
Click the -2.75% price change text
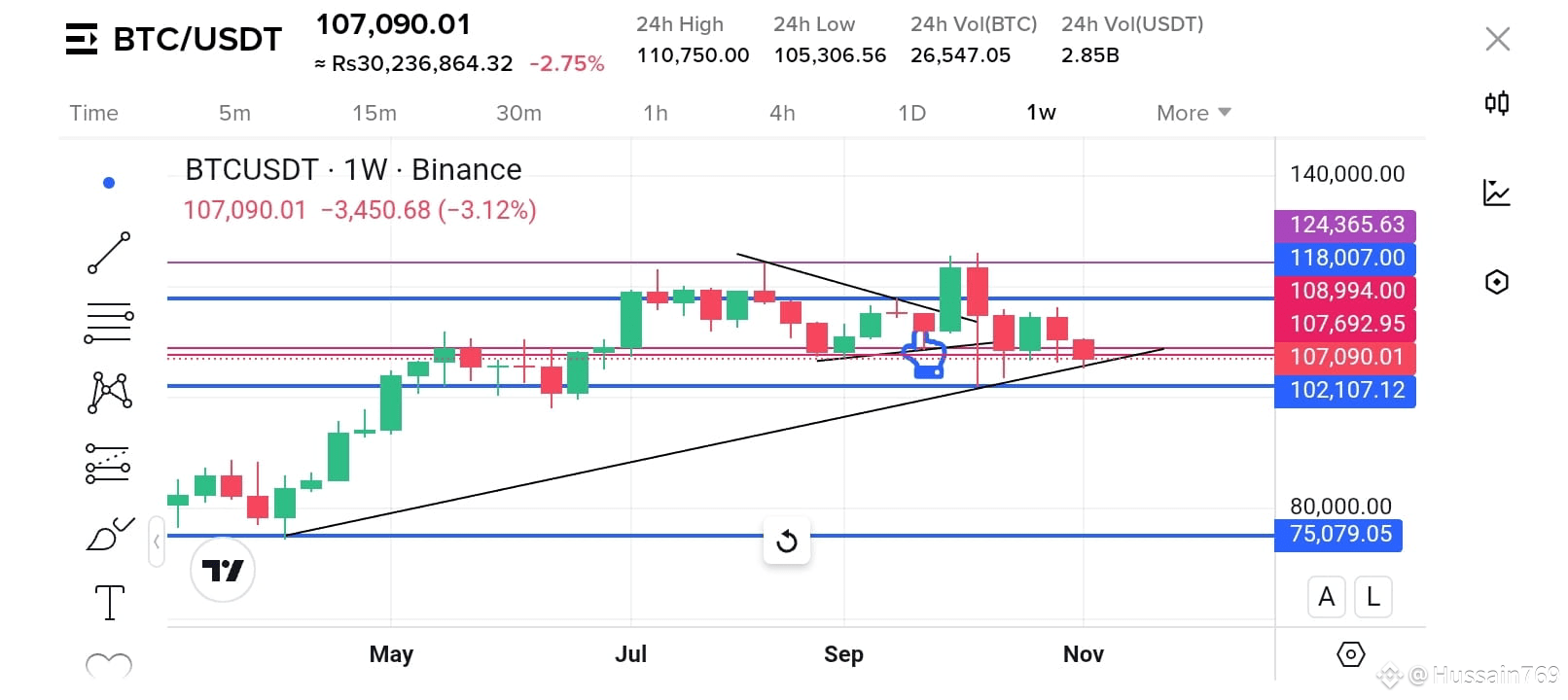pos(567,64)
